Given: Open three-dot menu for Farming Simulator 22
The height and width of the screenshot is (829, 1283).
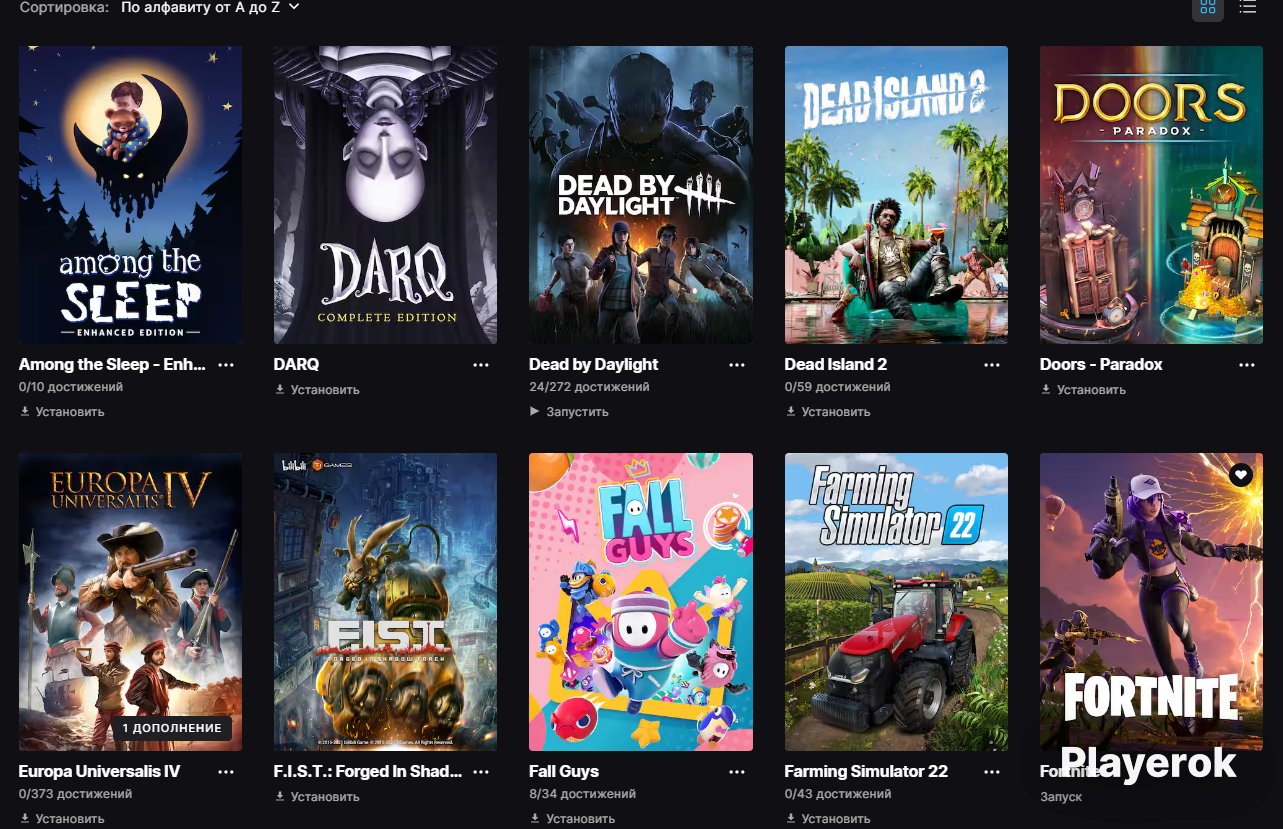Looking at the screenshot, I should [x=992, y=772].
